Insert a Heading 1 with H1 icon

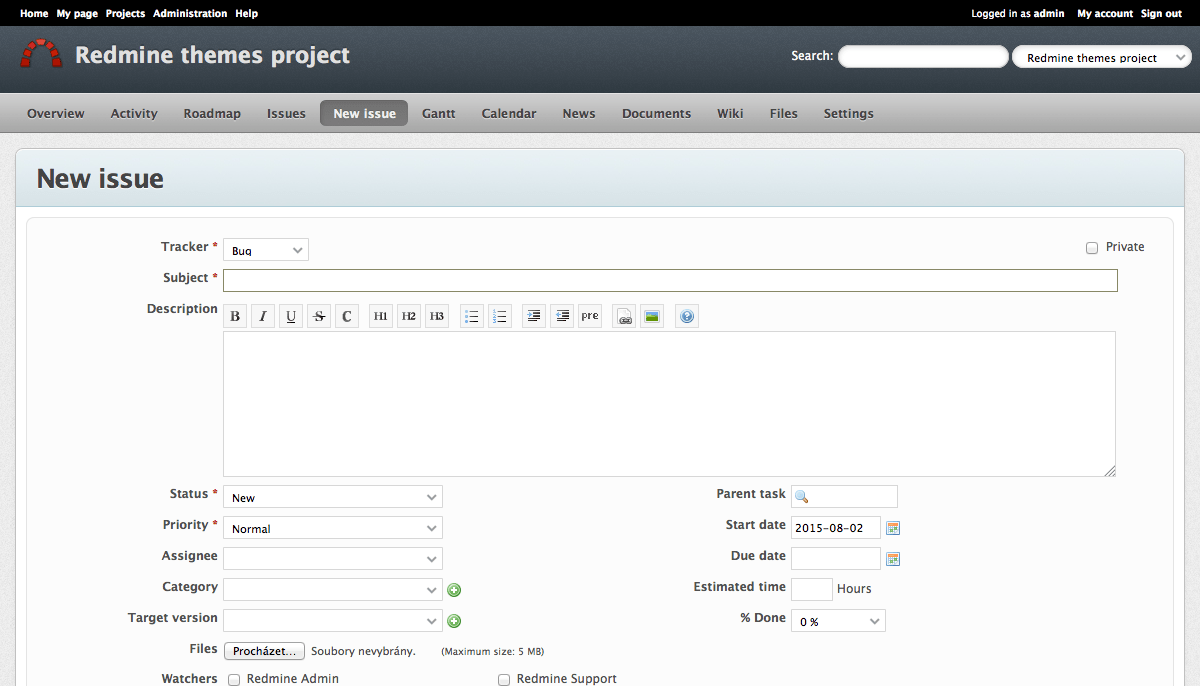coord(381,317)
